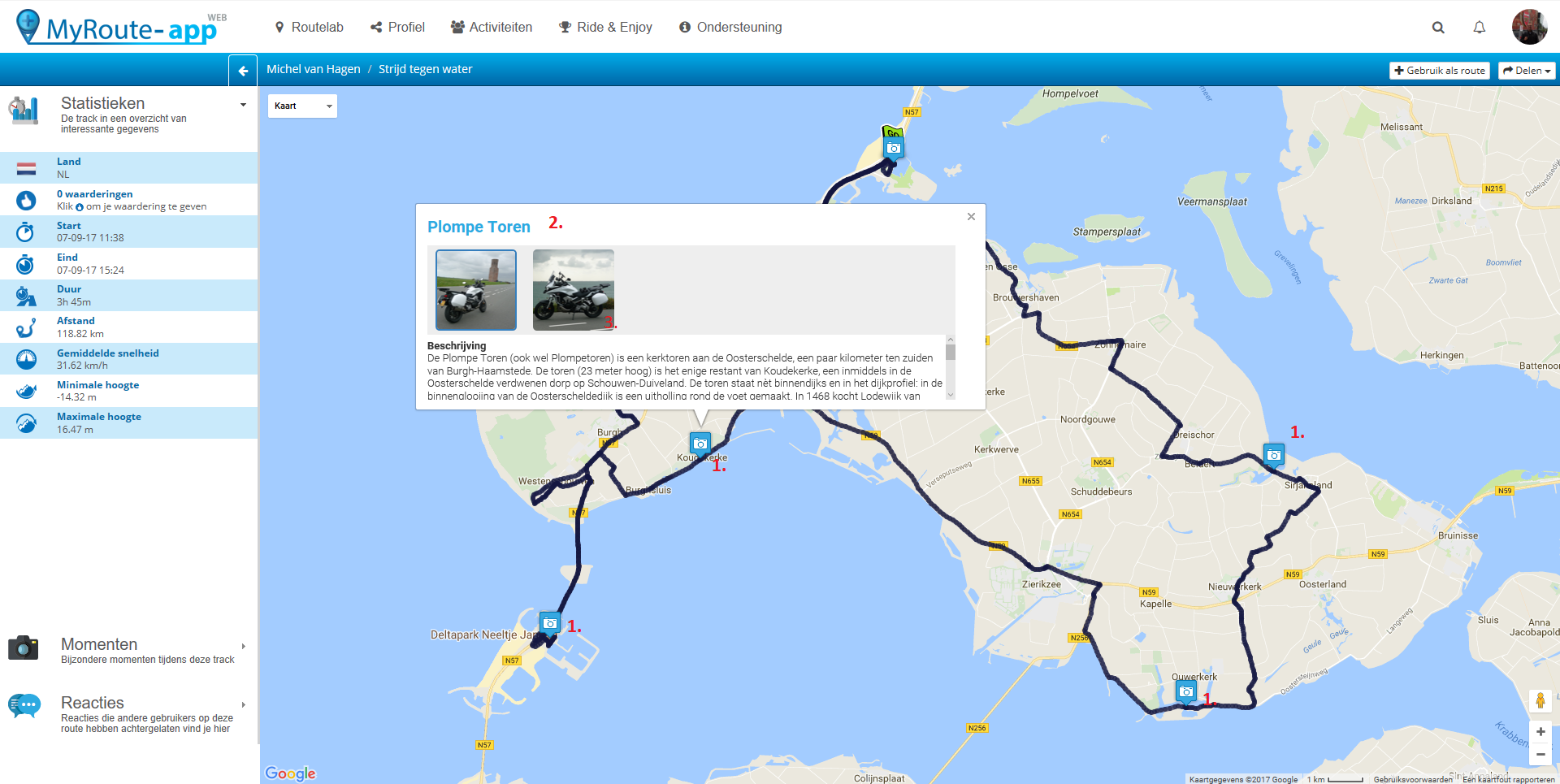Click 'Een kaartfout rapporteren' link
Image resolution: width=1560 pixels, height=784 pixels.
click(1509, 779)
